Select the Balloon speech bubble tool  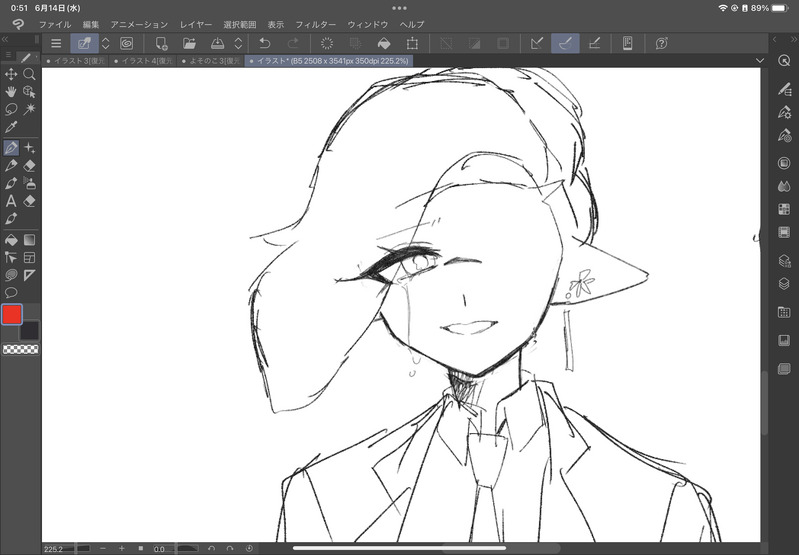pos(11,293)
